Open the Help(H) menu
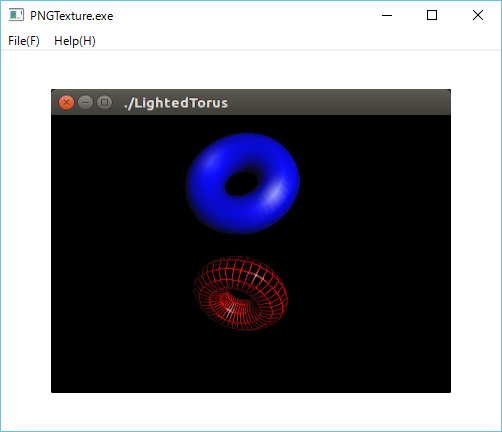 point(75,41)
